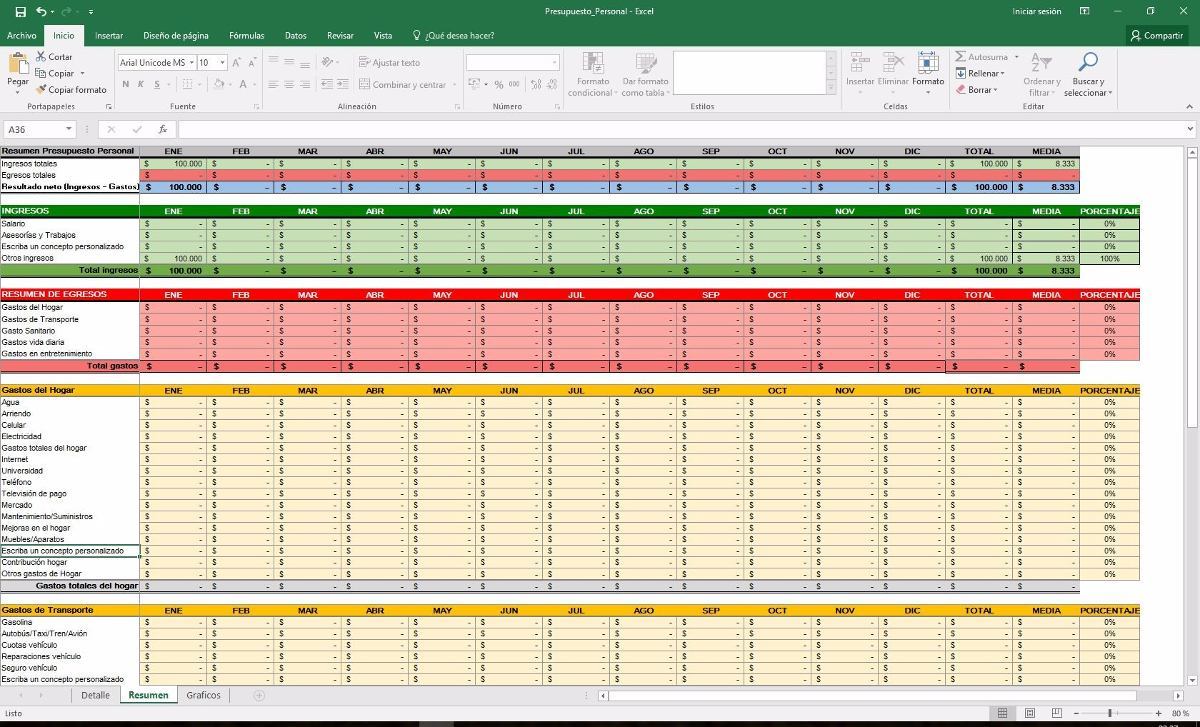Toggle italic formatting K button
The image size is (1200, 727).
click(x=141, y=85)
